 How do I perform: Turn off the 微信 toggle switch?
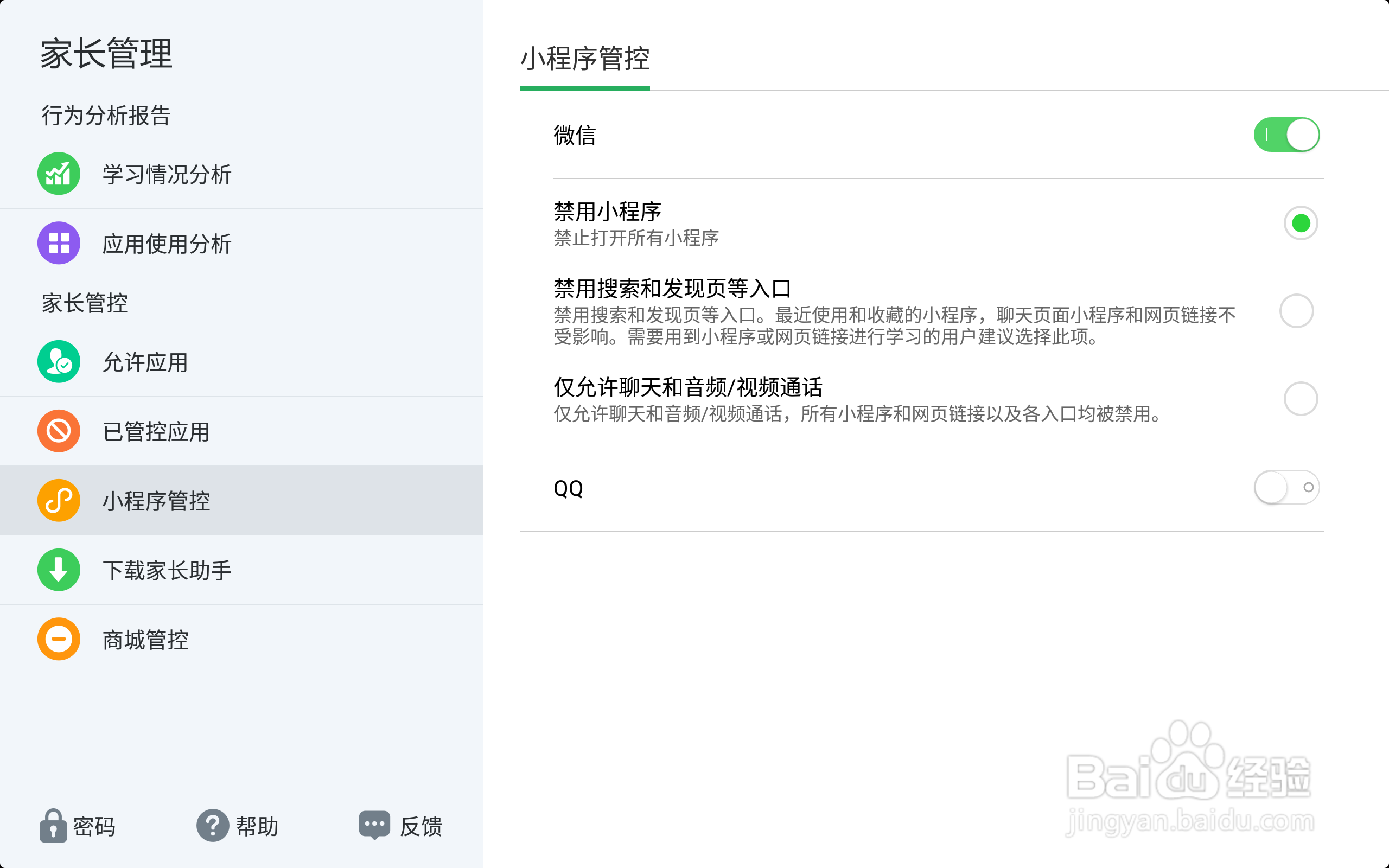1286,135
